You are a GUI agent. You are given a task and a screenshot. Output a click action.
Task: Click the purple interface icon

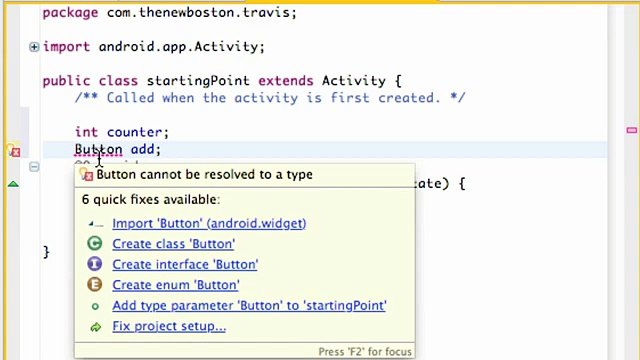(95, 264)
